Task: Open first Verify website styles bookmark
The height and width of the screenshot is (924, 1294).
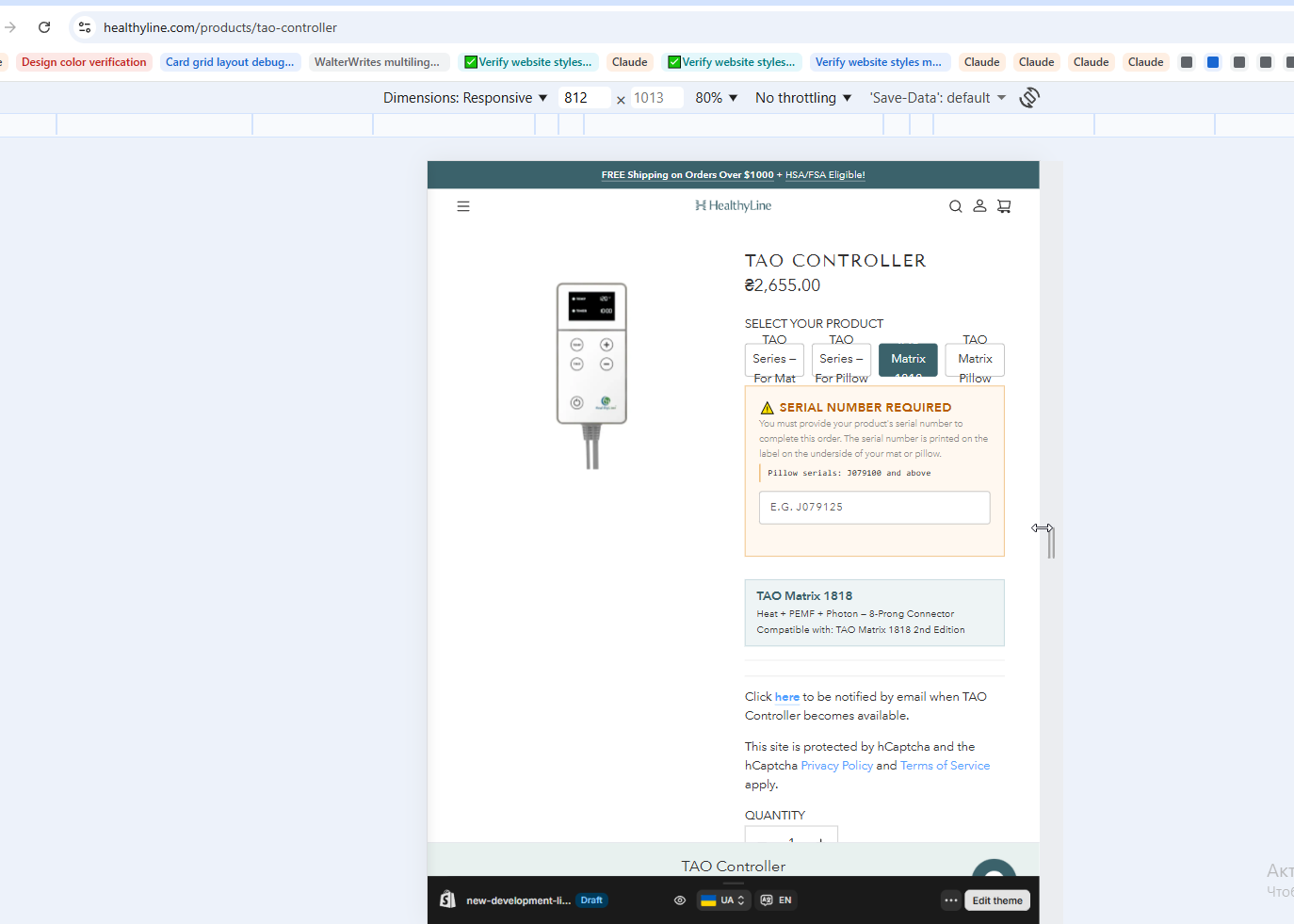Action: [x=528, y=62]
